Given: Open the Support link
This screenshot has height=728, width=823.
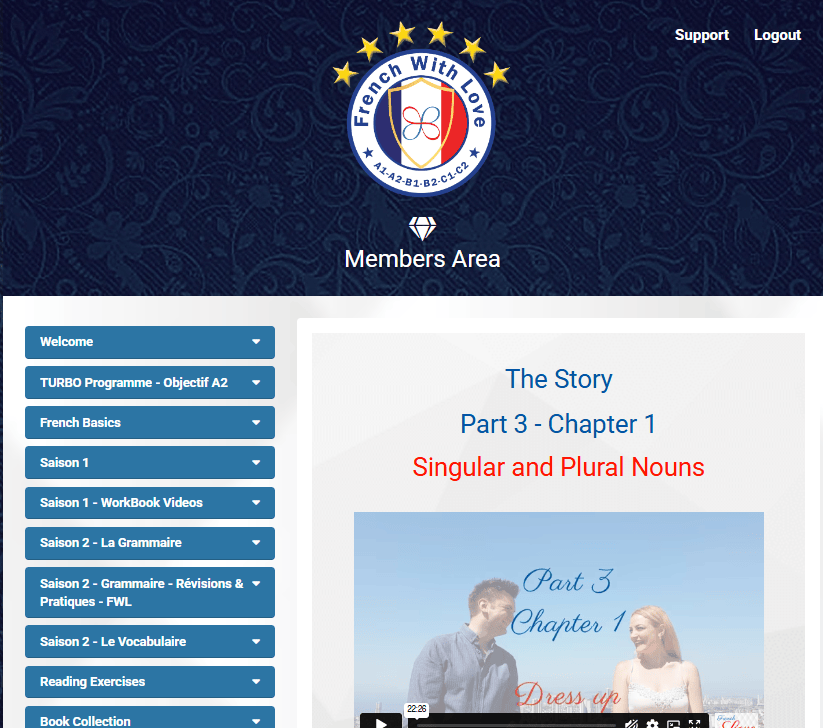Looking at the screenshot, I should pyautogui.click(x=702, y=35).
